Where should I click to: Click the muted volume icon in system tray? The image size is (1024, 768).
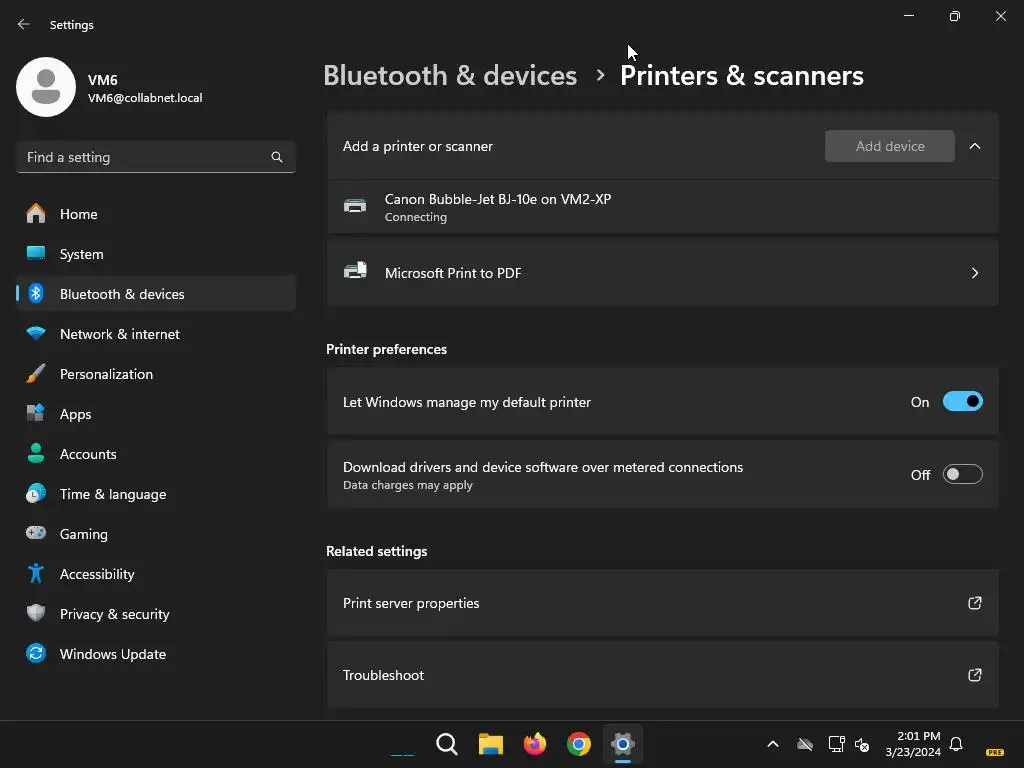pos(862,744)
